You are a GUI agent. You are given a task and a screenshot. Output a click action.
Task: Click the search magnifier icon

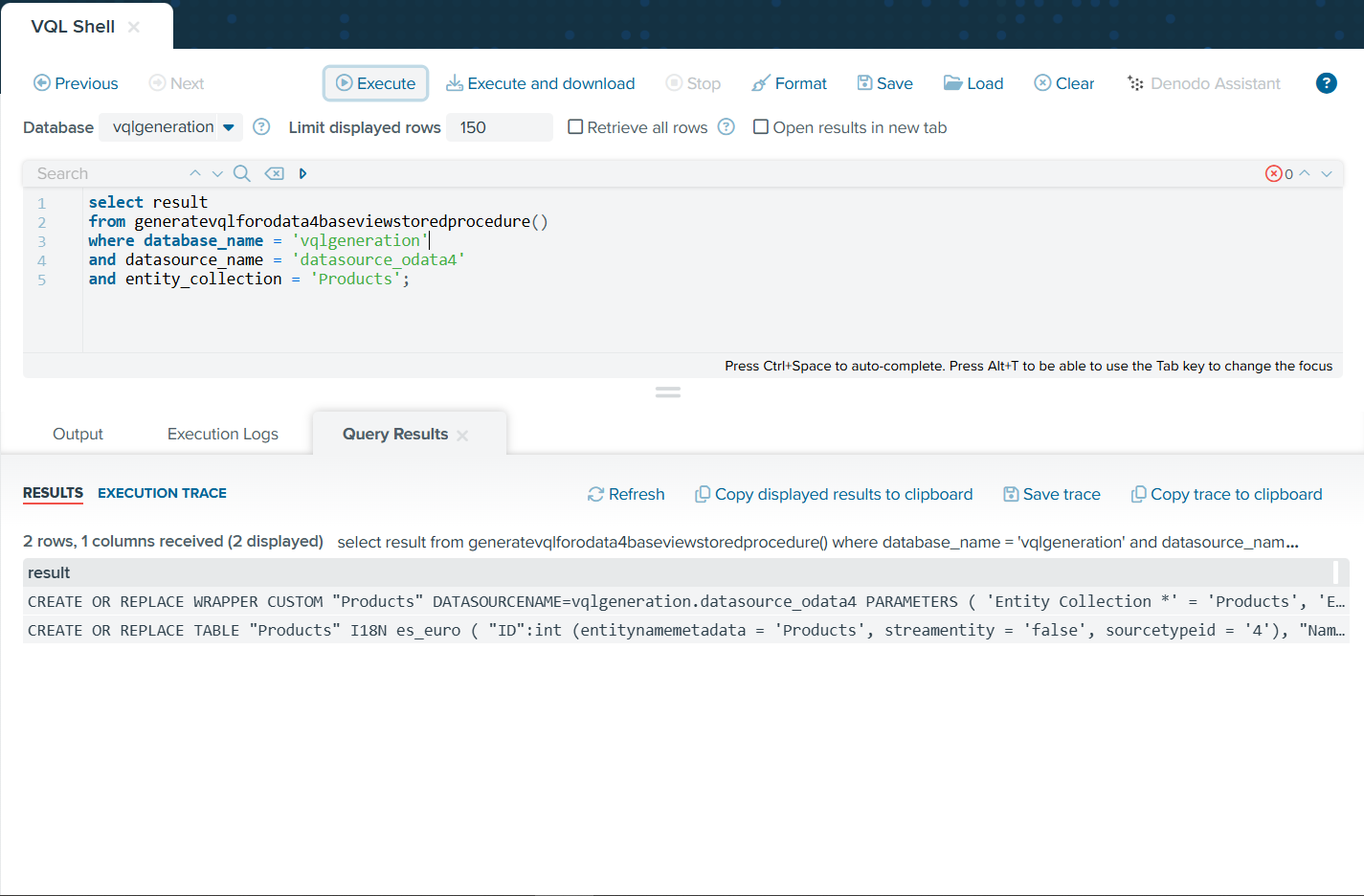[242, 173]
